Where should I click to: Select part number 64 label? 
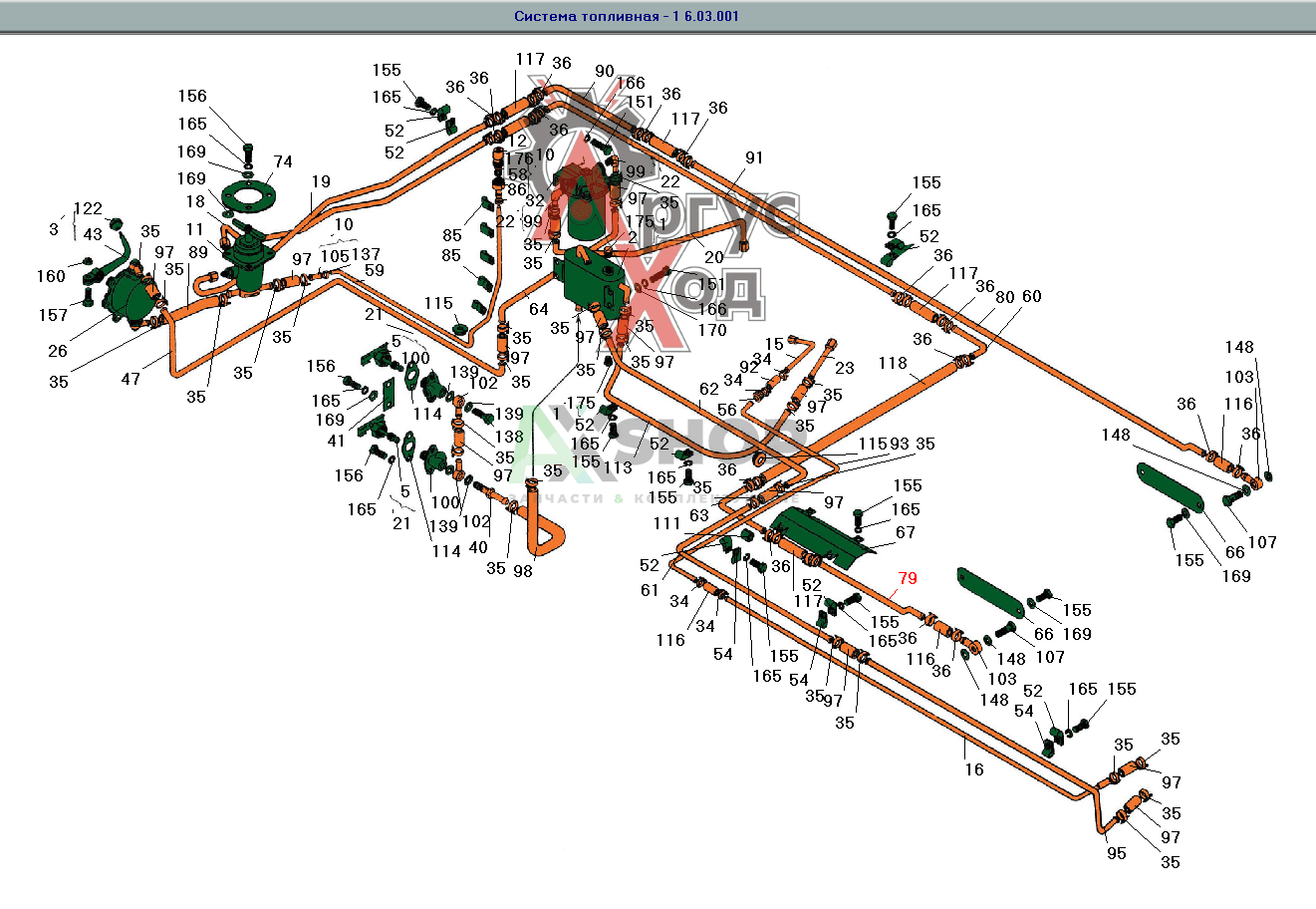coord(538,310)
